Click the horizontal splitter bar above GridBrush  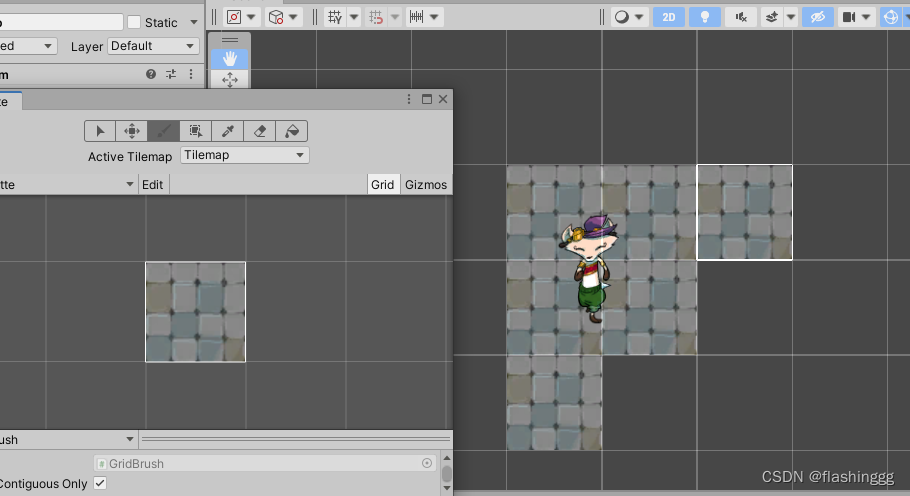coord(296,439)
